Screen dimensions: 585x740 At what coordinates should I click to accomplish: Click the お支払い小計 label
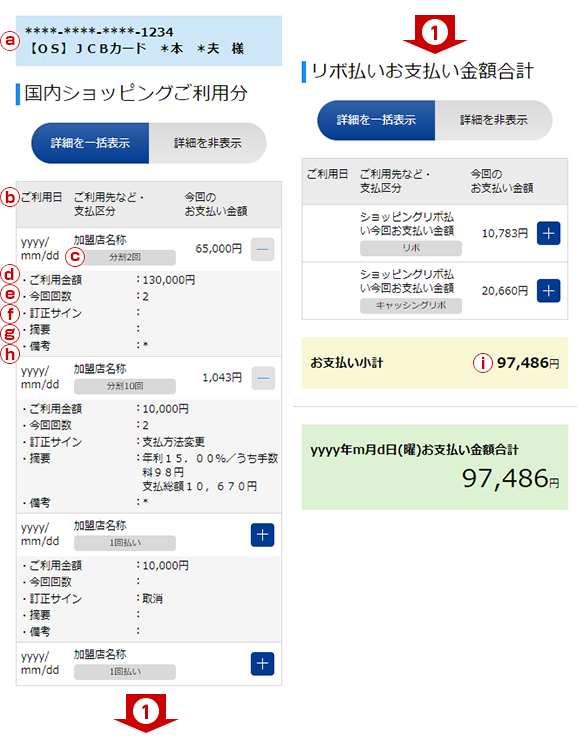click(346, 363)
